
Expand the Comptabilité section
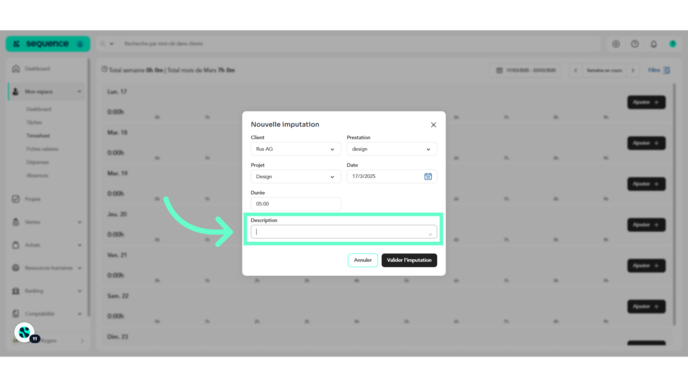(x=79, y=314)
